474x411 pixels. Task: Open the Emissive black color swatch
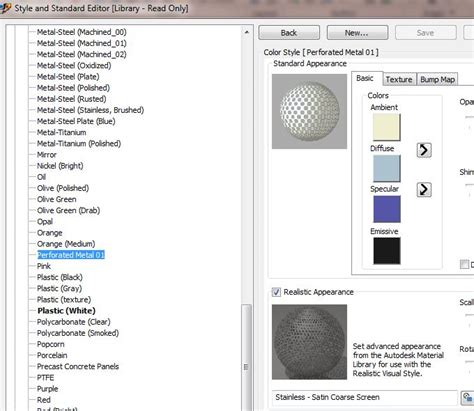tap(387, 251)
